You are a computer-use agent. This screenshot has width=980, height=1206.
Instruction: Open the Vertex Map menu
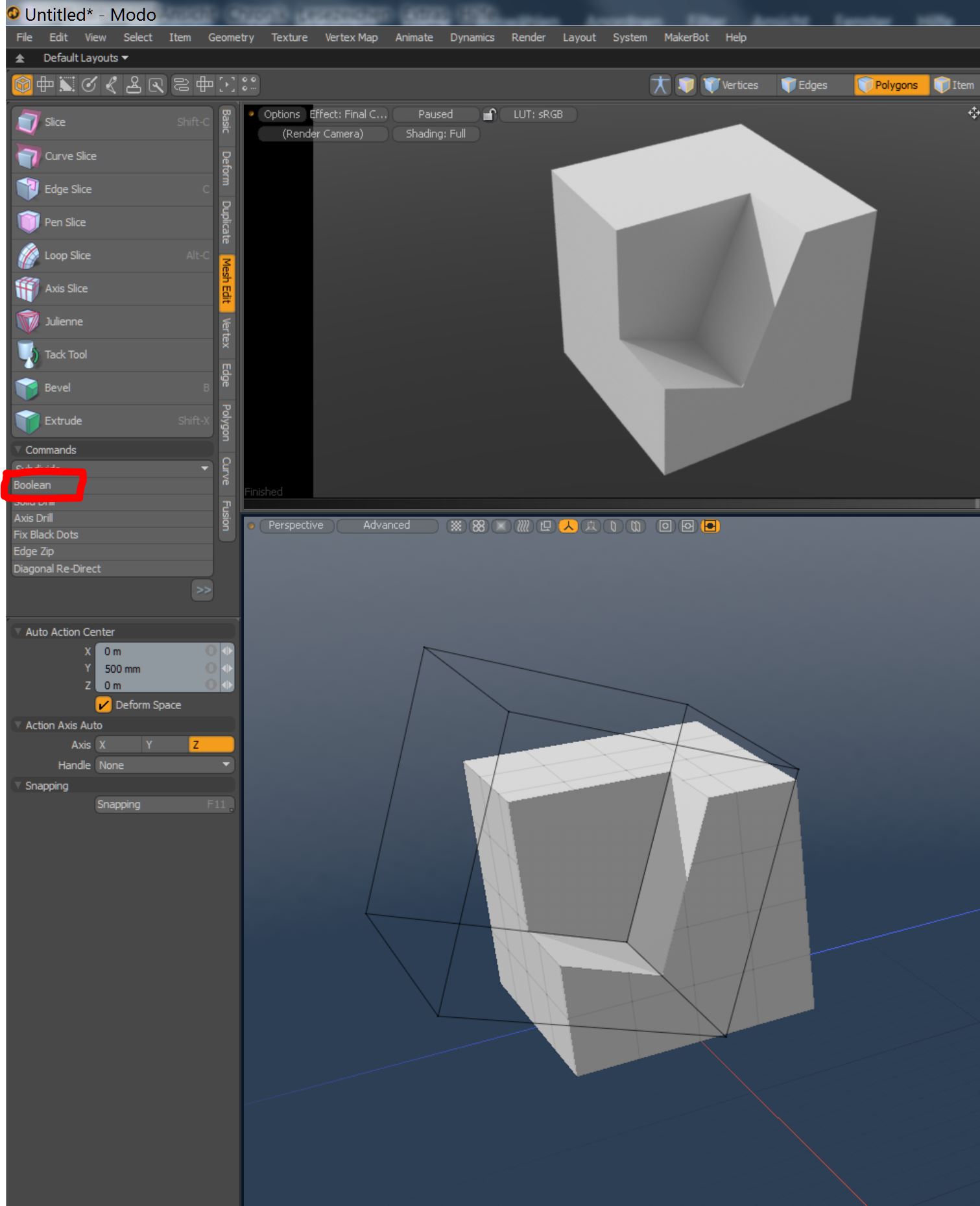[x=351, y=38]
